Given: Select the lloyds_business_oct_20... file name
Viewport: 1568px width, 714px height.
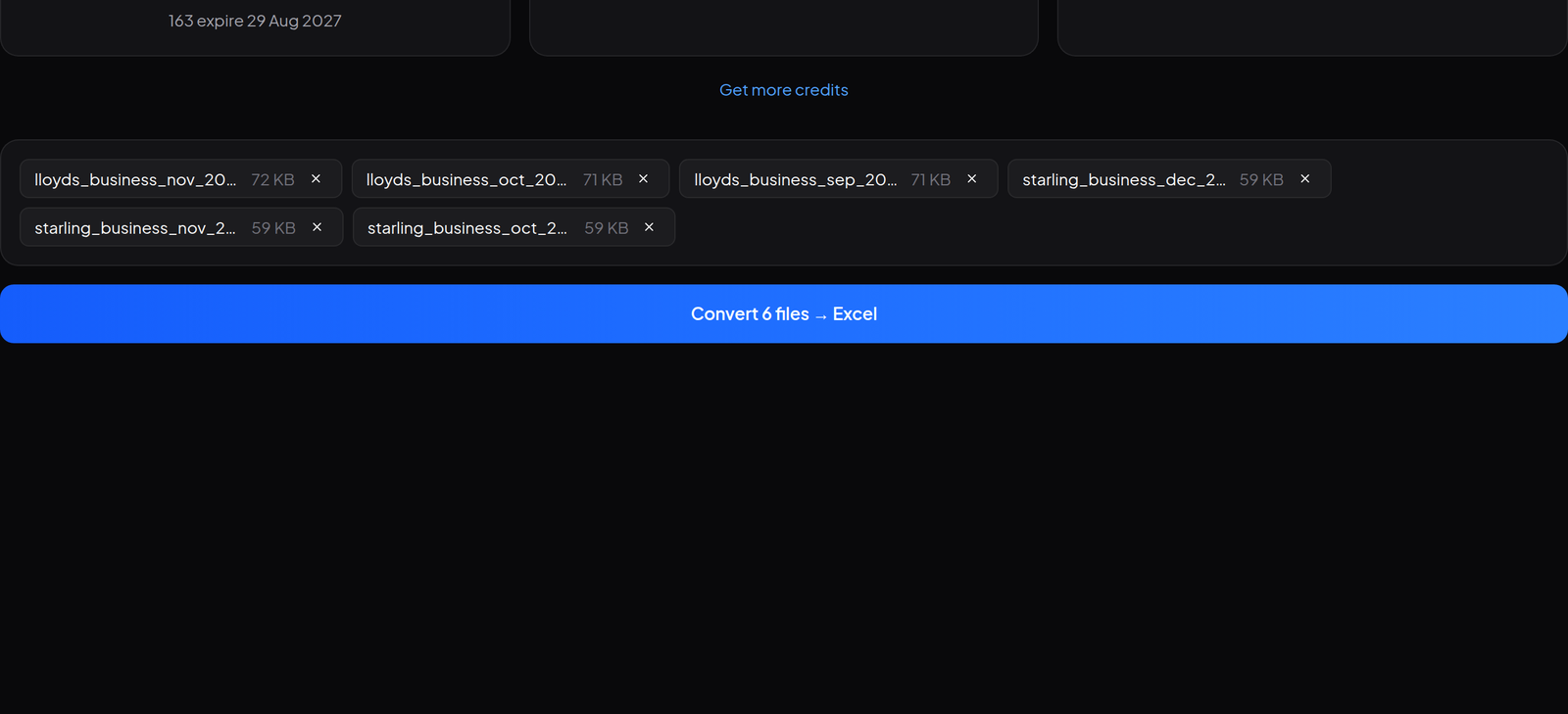Looking at the screenshot, I should click(466, 180).
